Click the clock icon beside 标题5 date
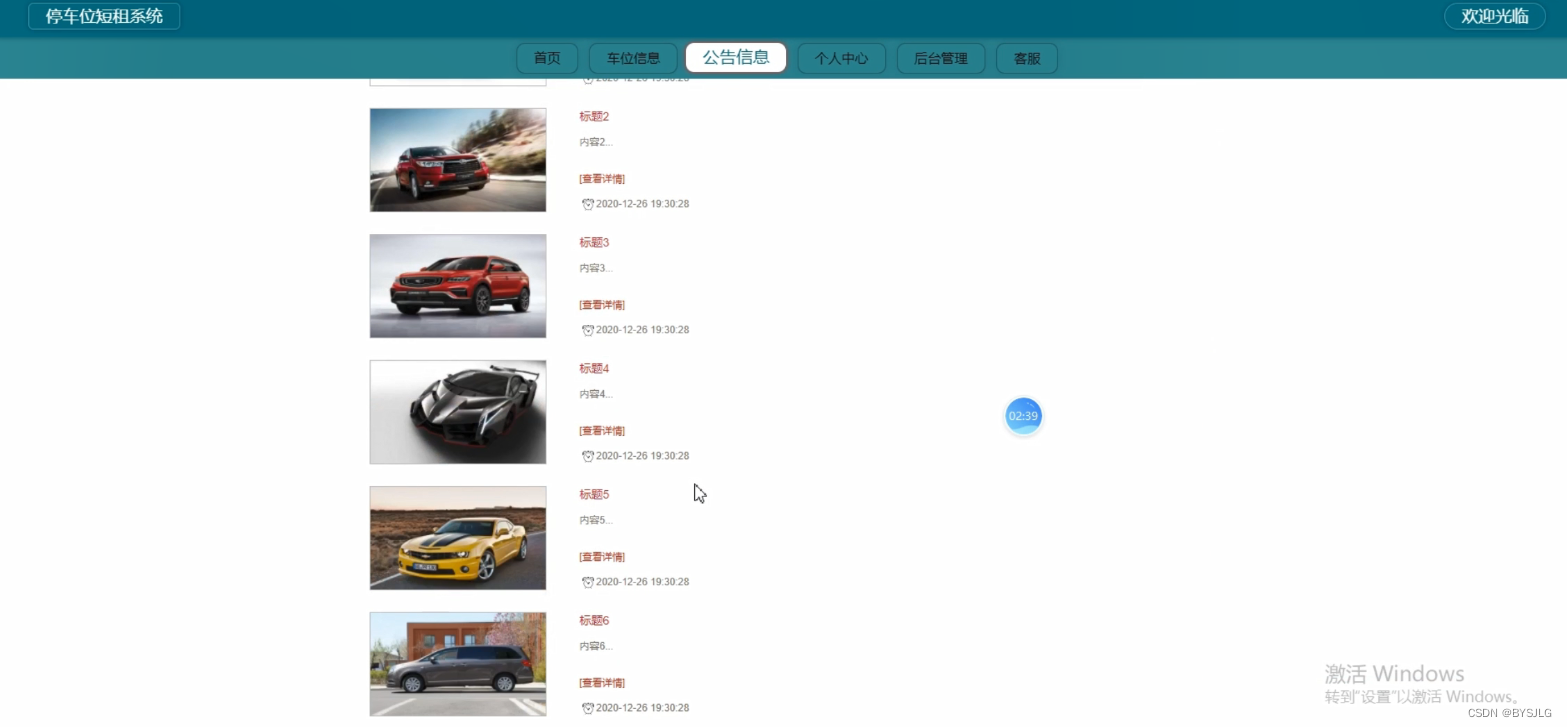 click(588, 582)
